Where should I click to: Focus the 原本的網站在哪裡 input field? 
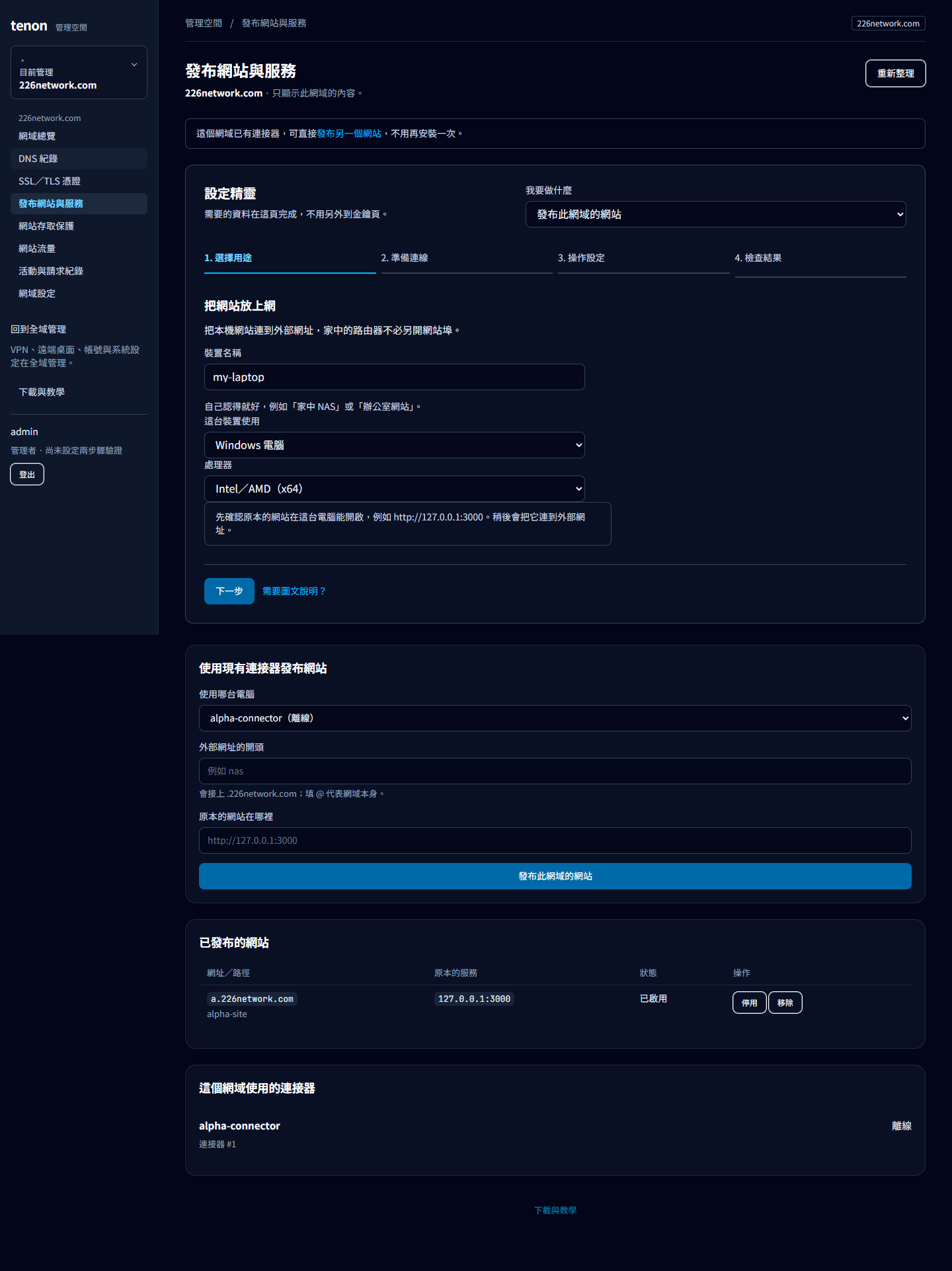coord(555,840)
